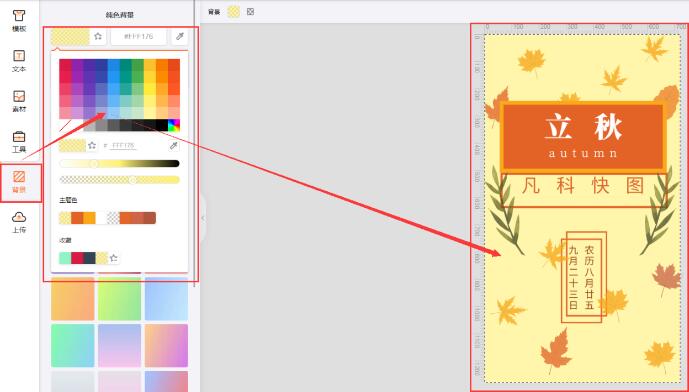Open the rainbow custom color picker square
Image resolution: width=689 pixels, height=392 pixels.
(x=174, y=125)
